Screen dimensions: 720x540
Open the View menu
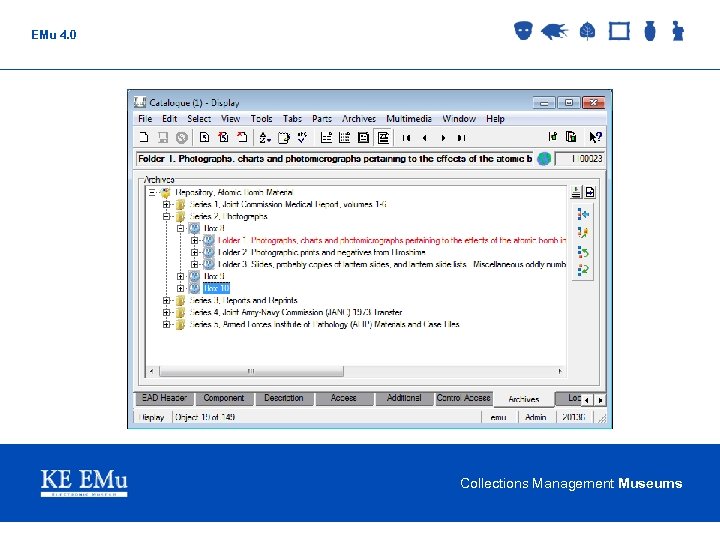[231, 118]
